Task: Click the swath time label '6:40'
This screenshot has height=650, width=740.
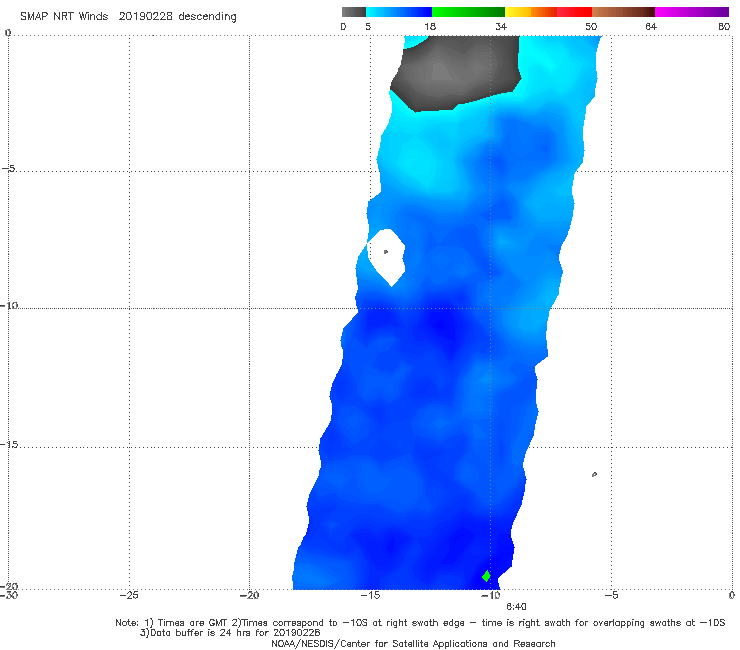Action: click(516, 607)
